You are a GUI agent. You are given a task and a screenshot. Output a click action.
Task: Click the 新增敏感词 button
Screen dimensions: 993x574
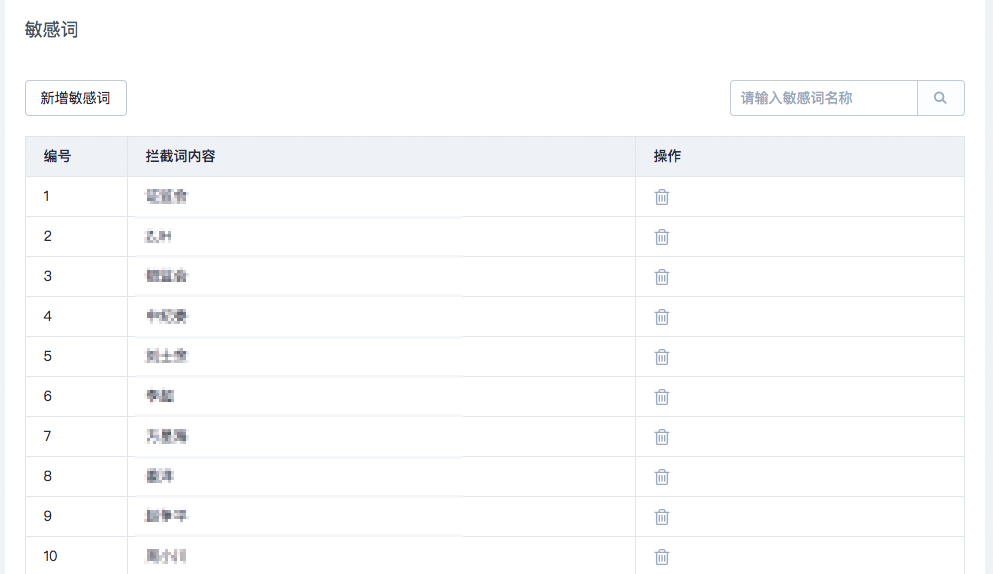tap(76, 98)
